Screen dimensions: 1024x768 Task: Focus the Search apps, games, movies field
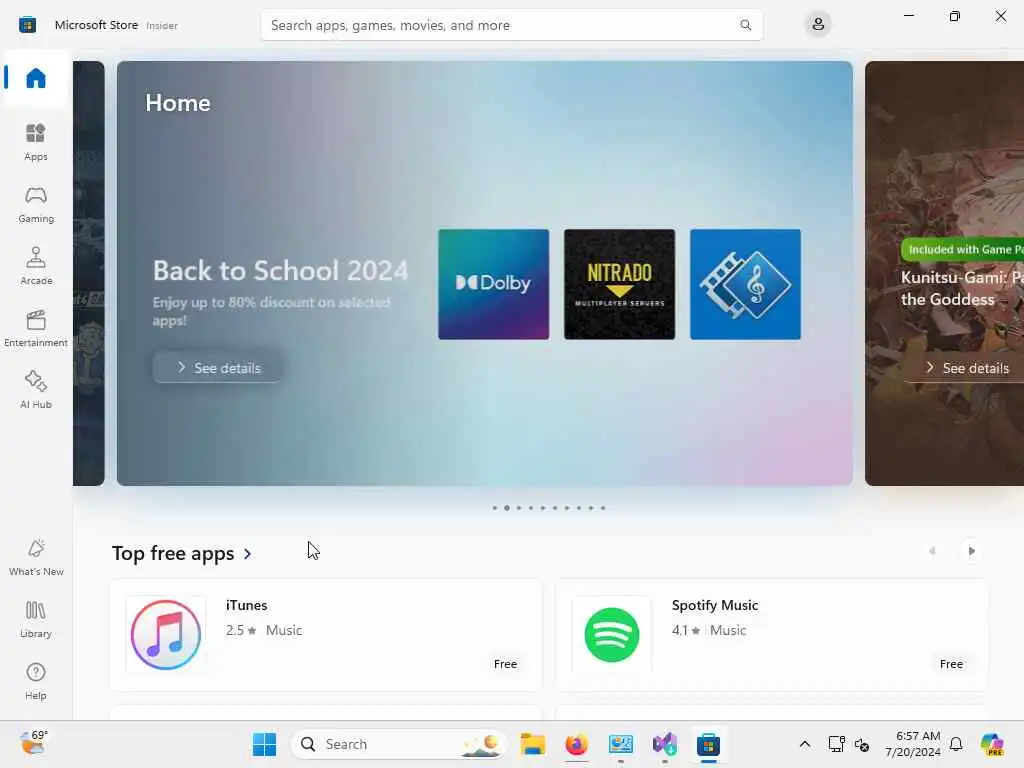tap(511, 25)
